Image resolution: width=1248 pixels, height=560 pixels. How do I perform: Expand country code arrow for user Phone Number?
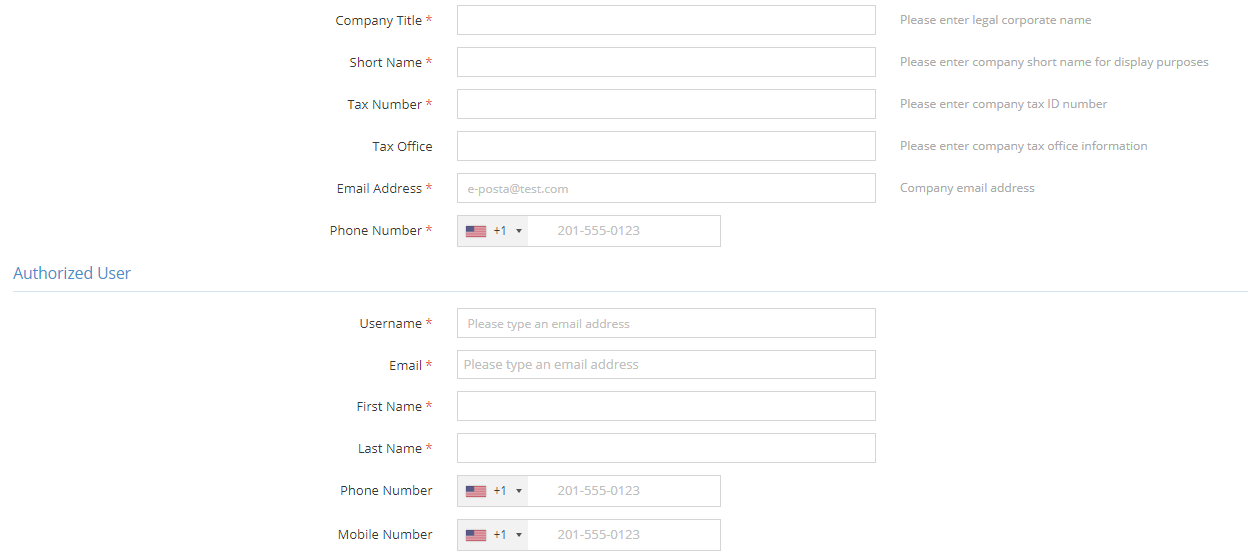tap(519, 491)
